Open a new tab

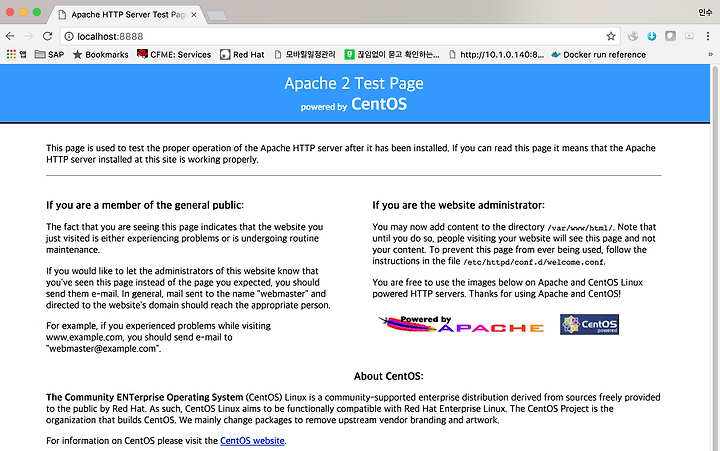point(216,16)
